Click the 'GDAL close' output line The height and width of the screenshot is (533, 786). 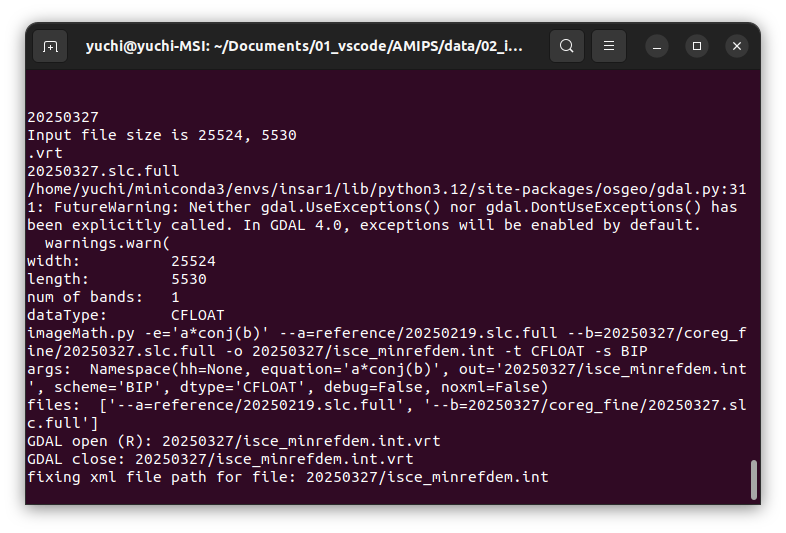pos(221,459)
